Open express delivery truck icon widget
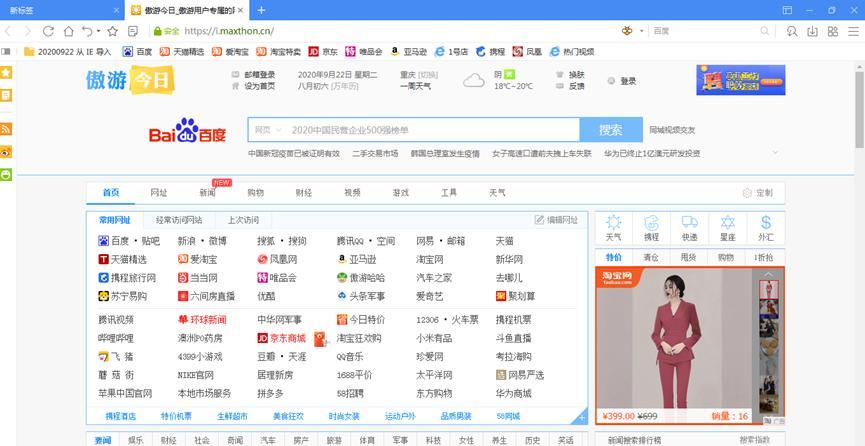The width and height of the screenshot is (865, 446). (690, 228)
